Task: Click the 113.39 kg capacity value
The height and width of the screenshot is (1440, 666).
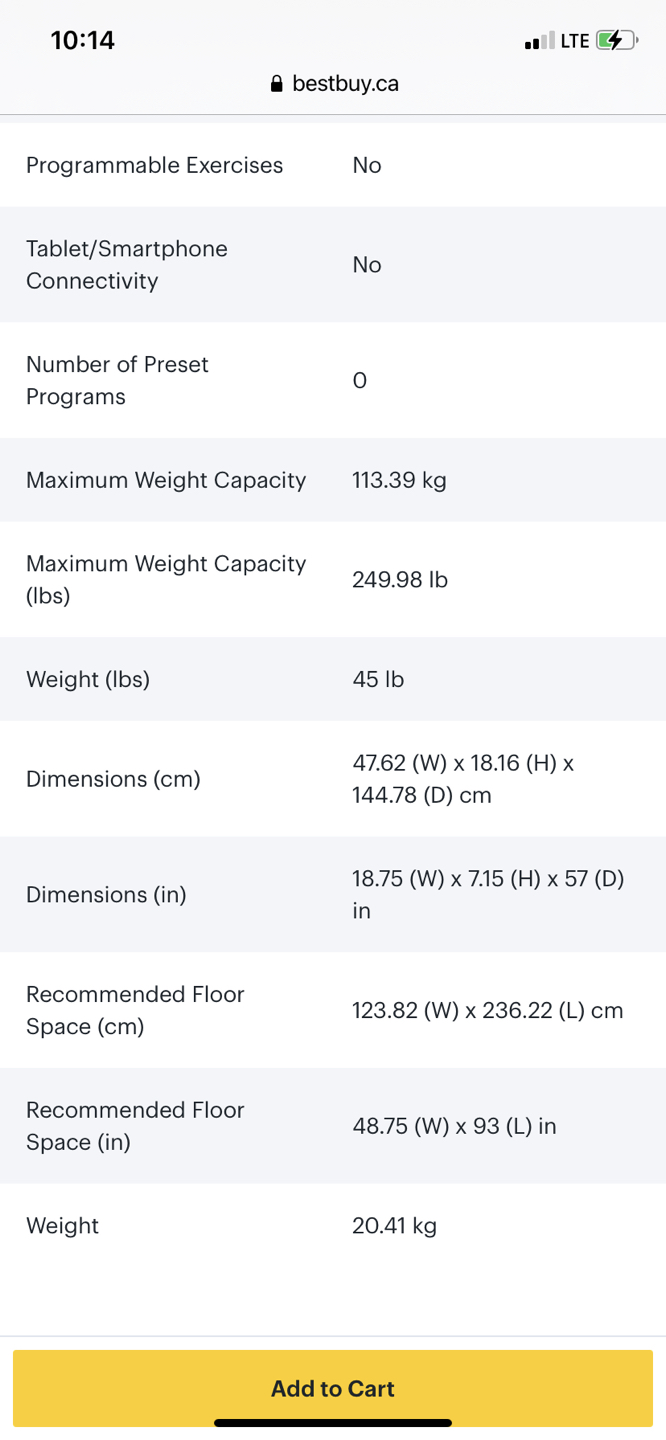Action: click(399, 480)
